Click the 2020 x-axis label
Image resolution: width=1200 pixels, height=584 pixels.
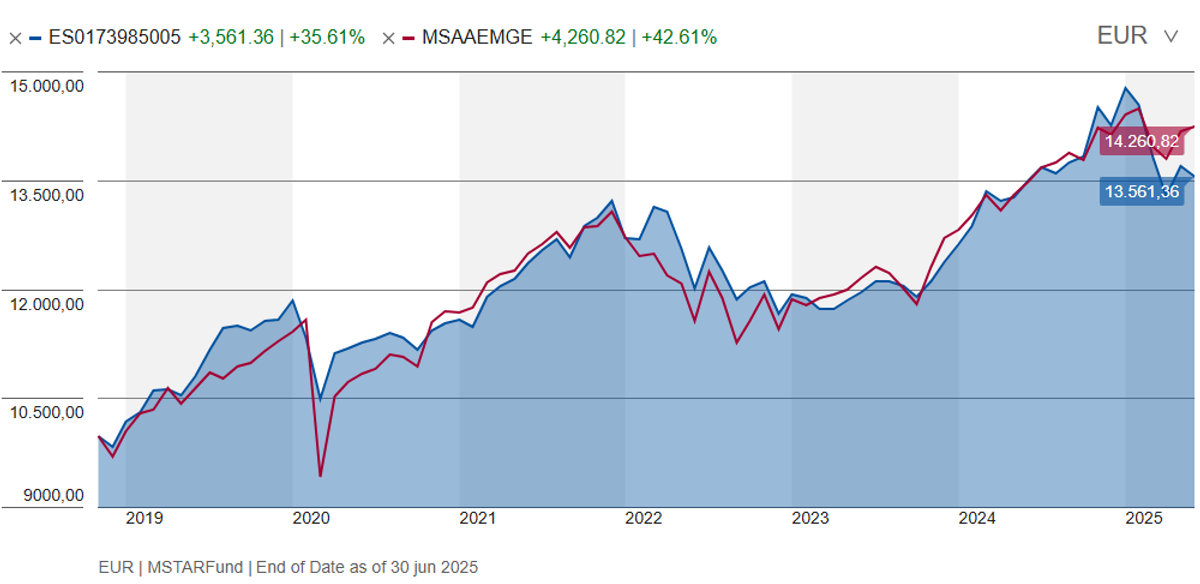(x=311, y=518)
